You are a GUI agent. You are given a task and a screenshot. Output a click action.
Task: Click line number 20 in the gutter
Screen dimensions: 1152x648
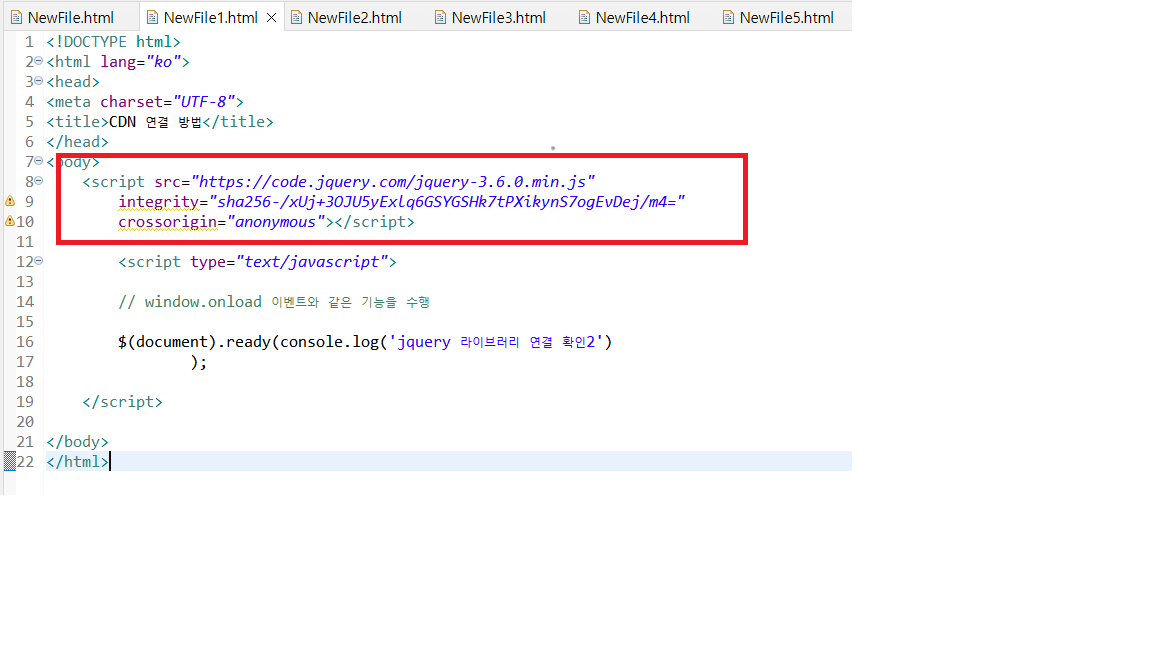25,422
